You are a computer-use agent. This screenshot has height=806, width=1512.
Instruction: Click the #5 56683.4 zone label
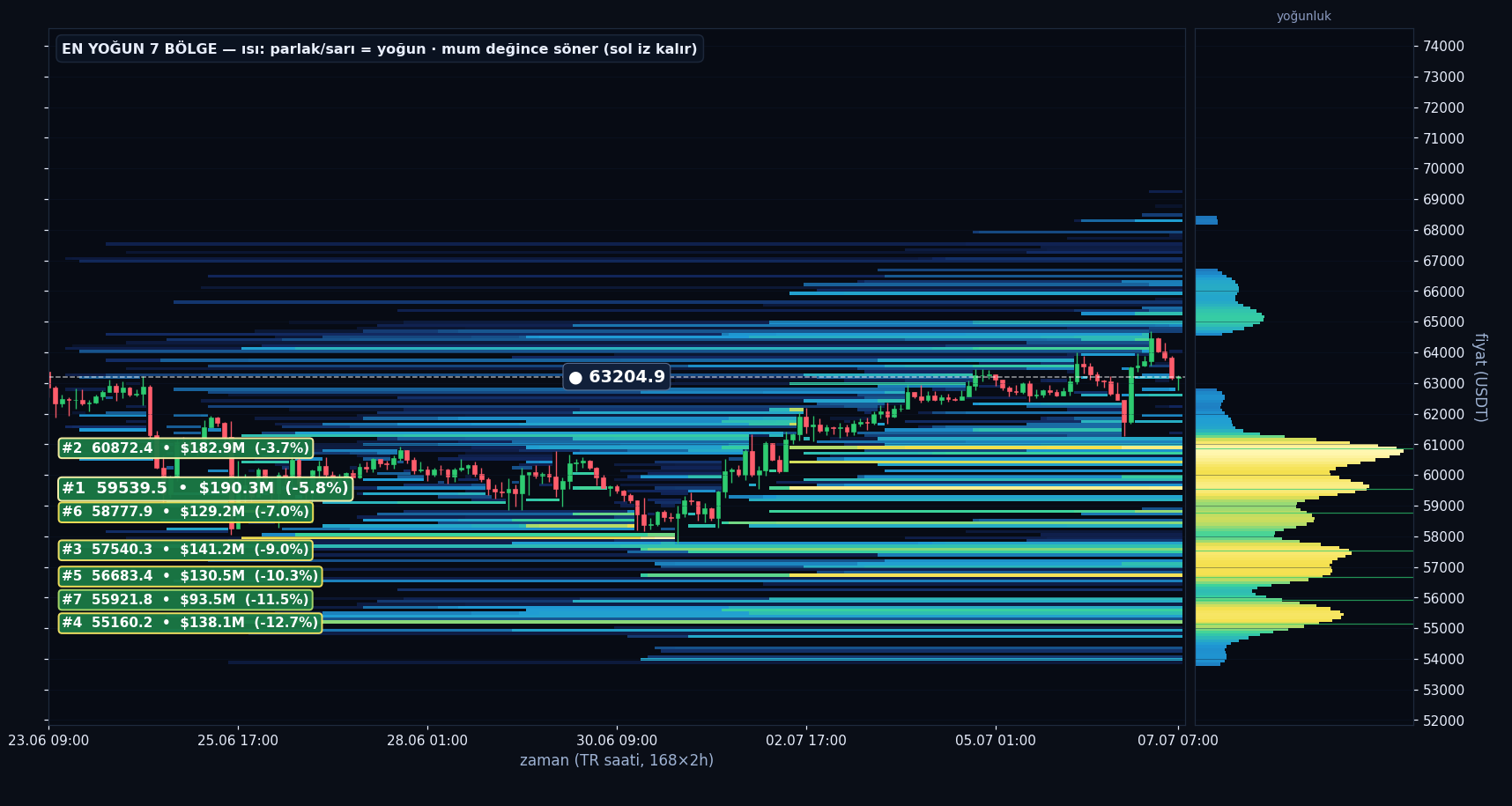coord(190,576)
